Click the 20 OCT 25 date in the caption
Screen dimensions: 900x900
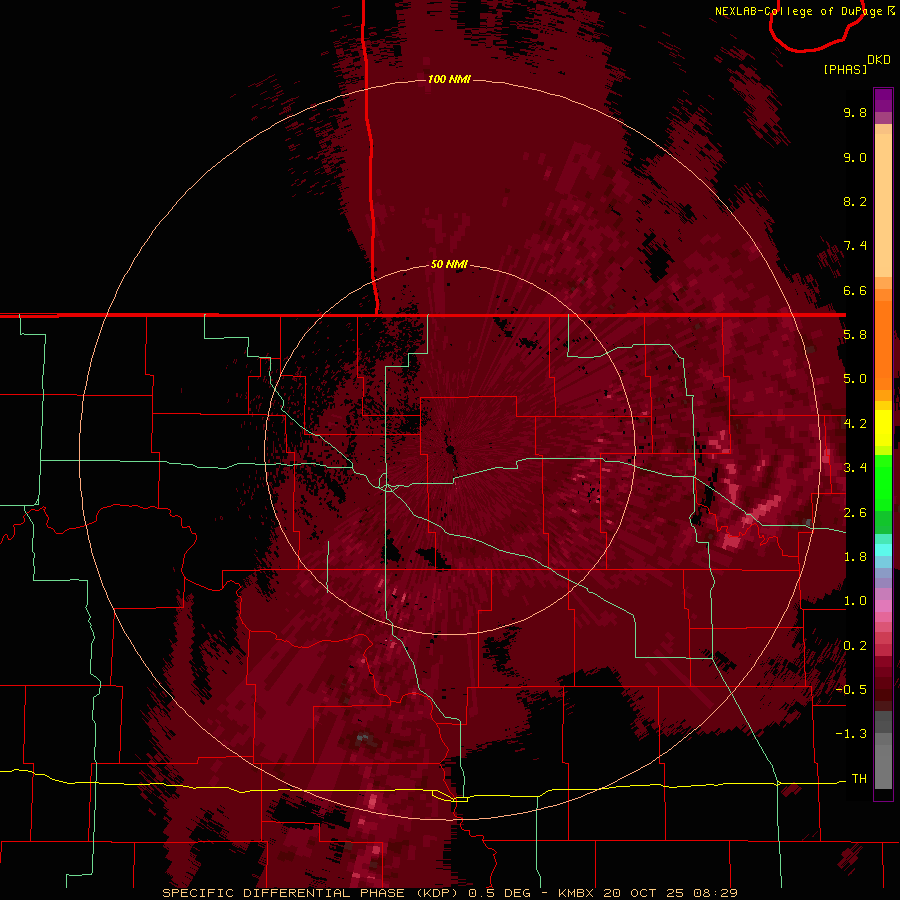coord(645,893)
